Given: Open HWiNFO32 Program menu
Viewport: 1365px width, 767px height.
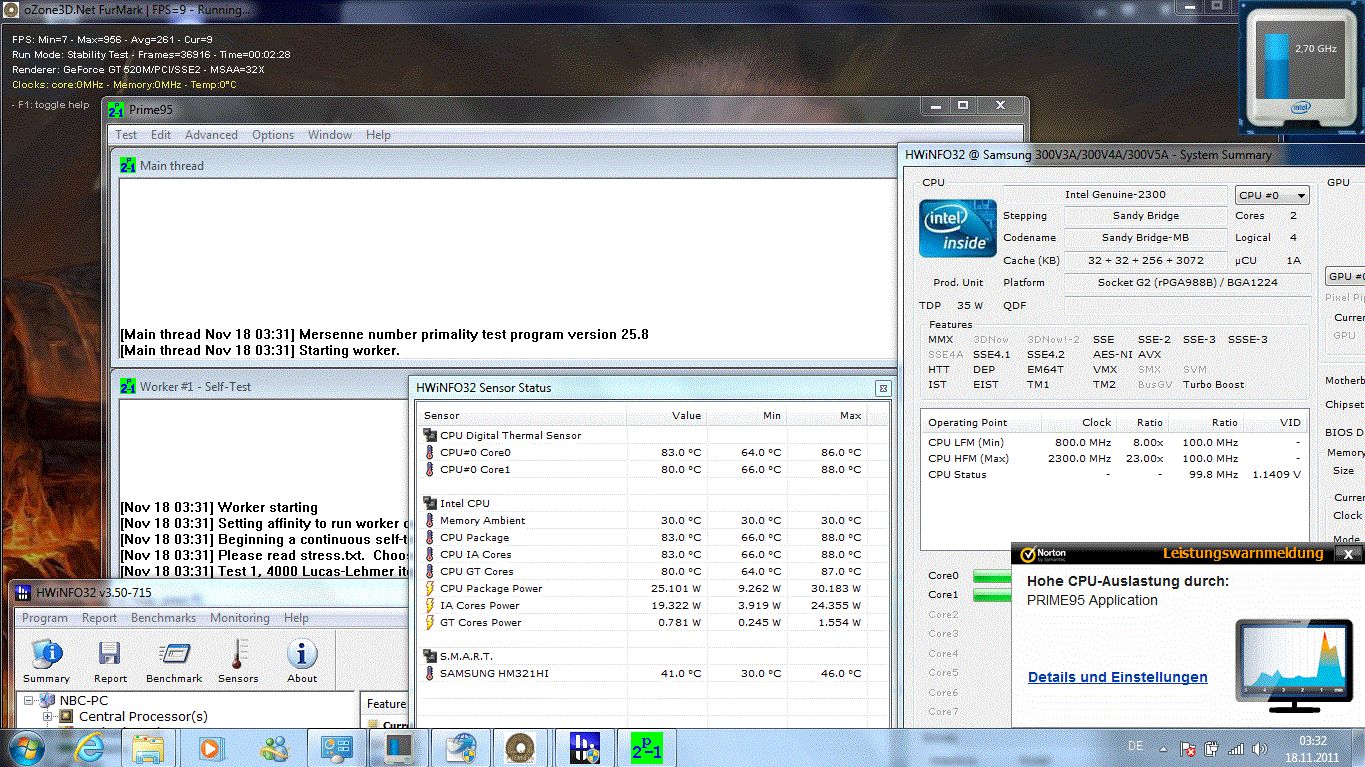Looking at the screenshot, I should [45, 618].
